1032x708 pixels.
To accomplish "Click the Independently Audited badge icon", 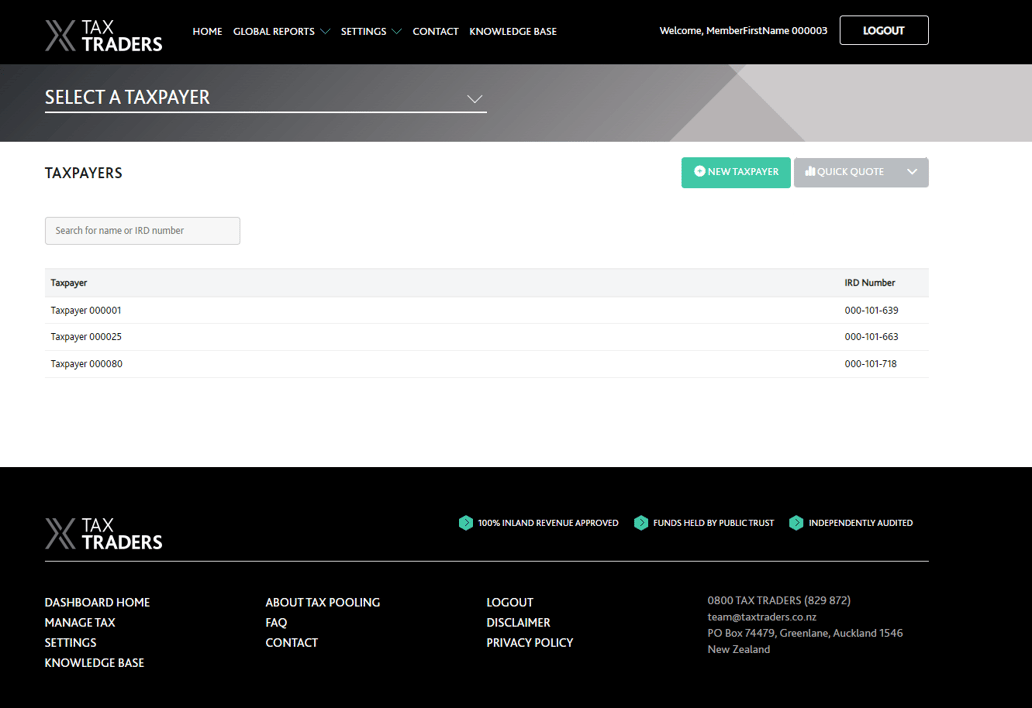I will 796,523.
